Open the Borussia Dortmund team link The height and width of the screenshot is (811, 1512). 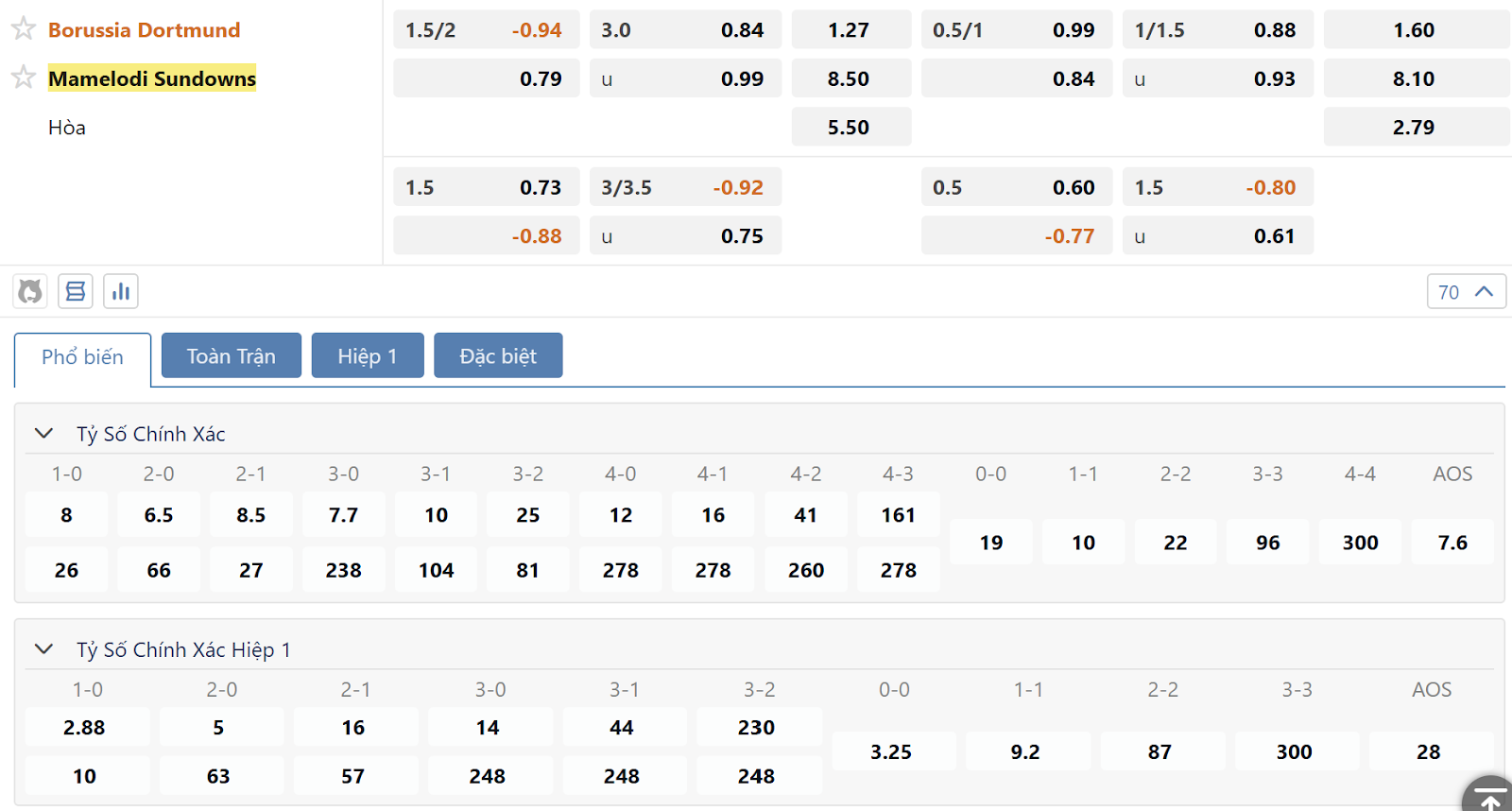145,30
